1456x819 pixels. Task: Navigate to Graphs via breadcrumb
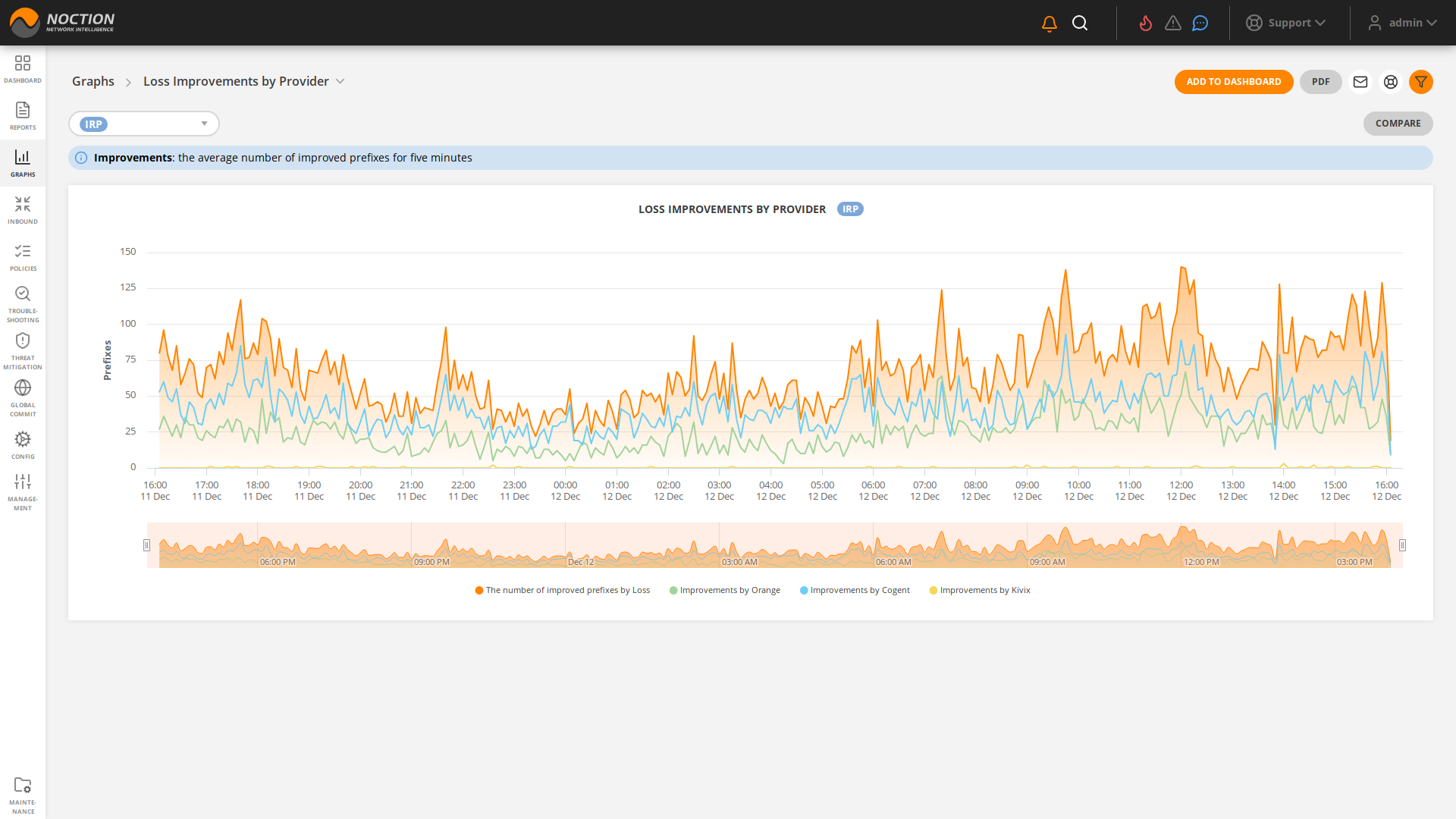click(x=93, y=81)
